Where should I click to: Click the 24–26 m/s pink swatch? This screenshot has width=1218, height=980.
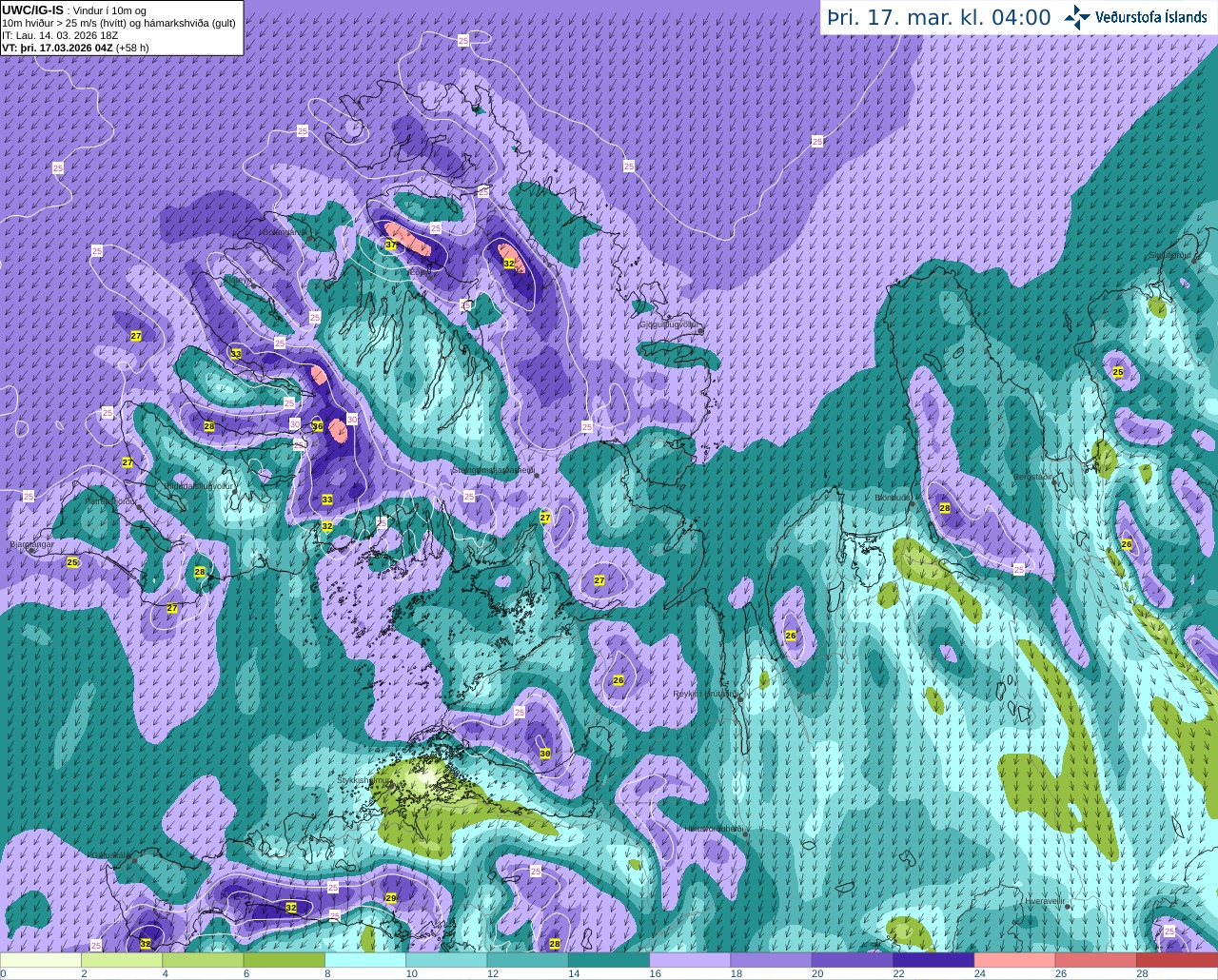pos(1014,959)
